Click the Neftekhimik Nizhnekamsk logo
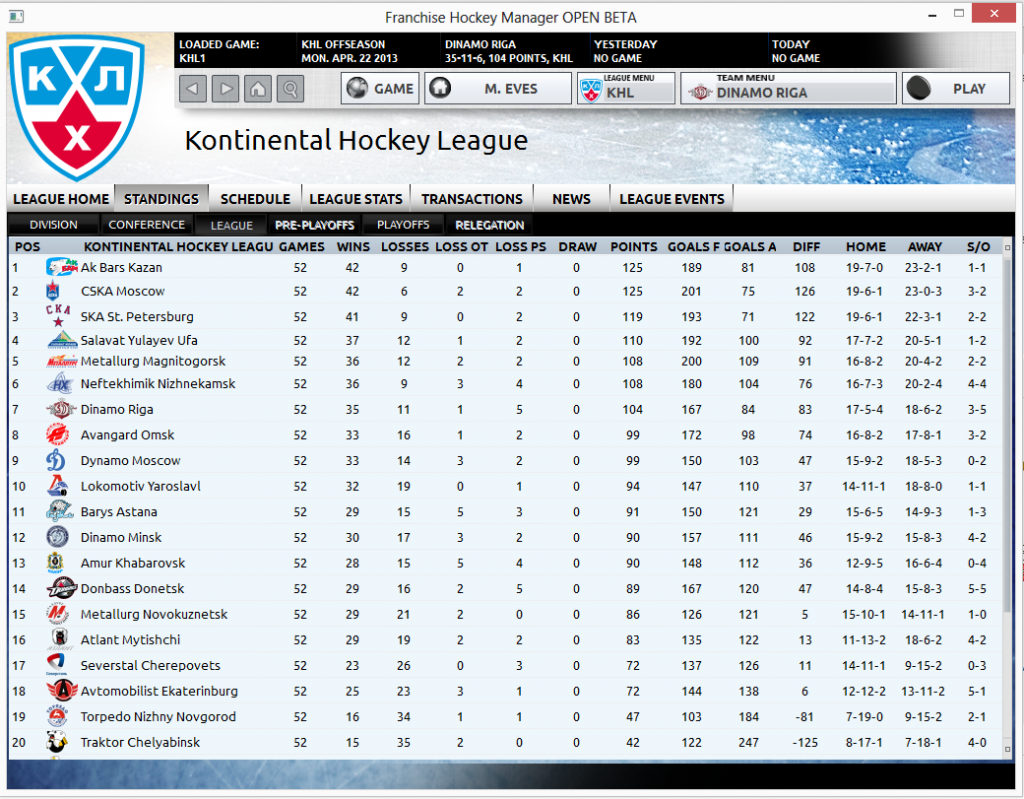1024x799 pixels. point(59,383)
